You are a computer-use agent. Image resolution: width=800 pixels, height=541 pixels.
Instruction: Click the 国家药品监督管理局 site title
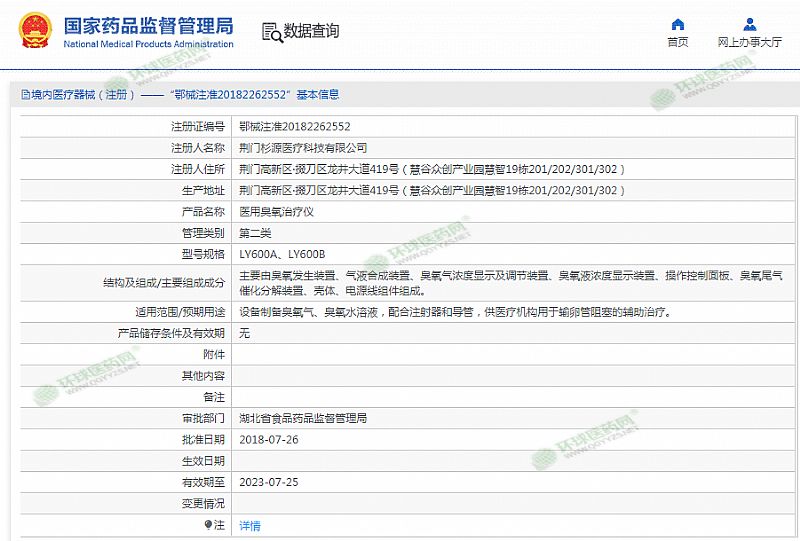(x=148, y=25)
